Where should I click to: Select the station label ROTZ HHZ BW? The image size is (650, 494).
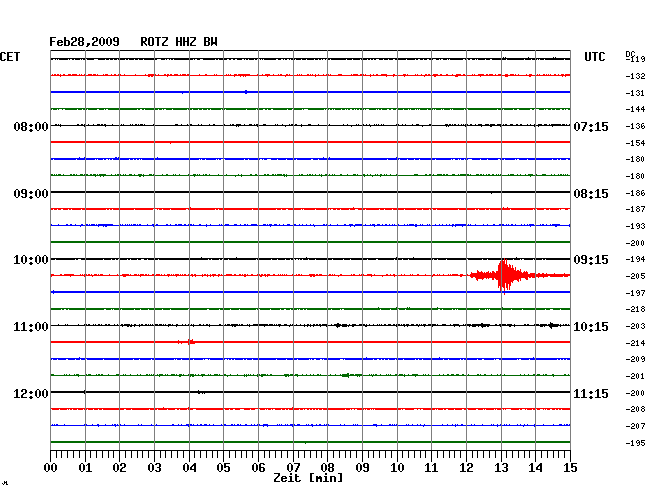tap(179, 42)
